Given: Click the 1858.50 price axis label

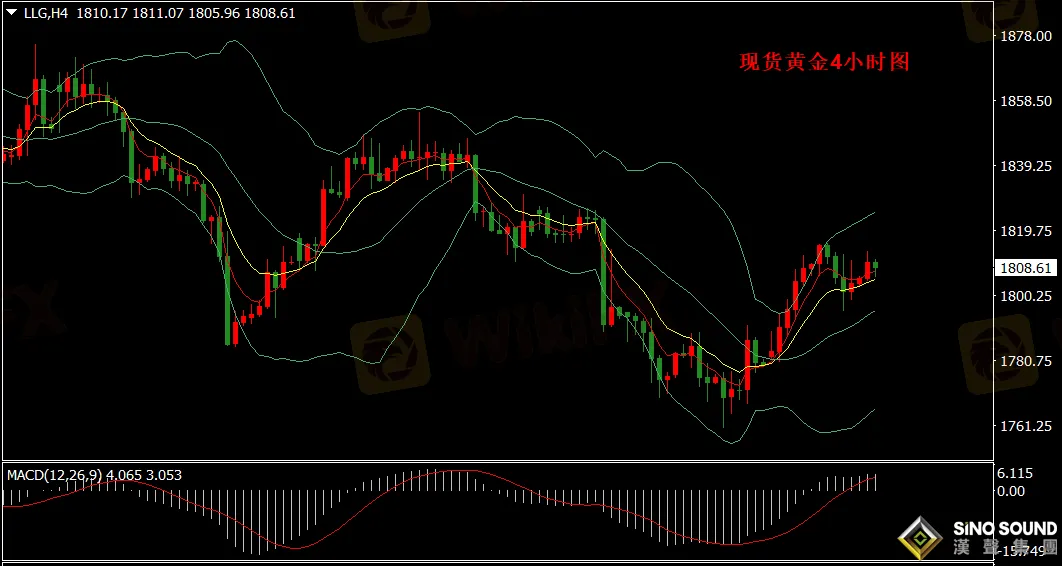Looking at the screenshot, I should [1026, 100].
